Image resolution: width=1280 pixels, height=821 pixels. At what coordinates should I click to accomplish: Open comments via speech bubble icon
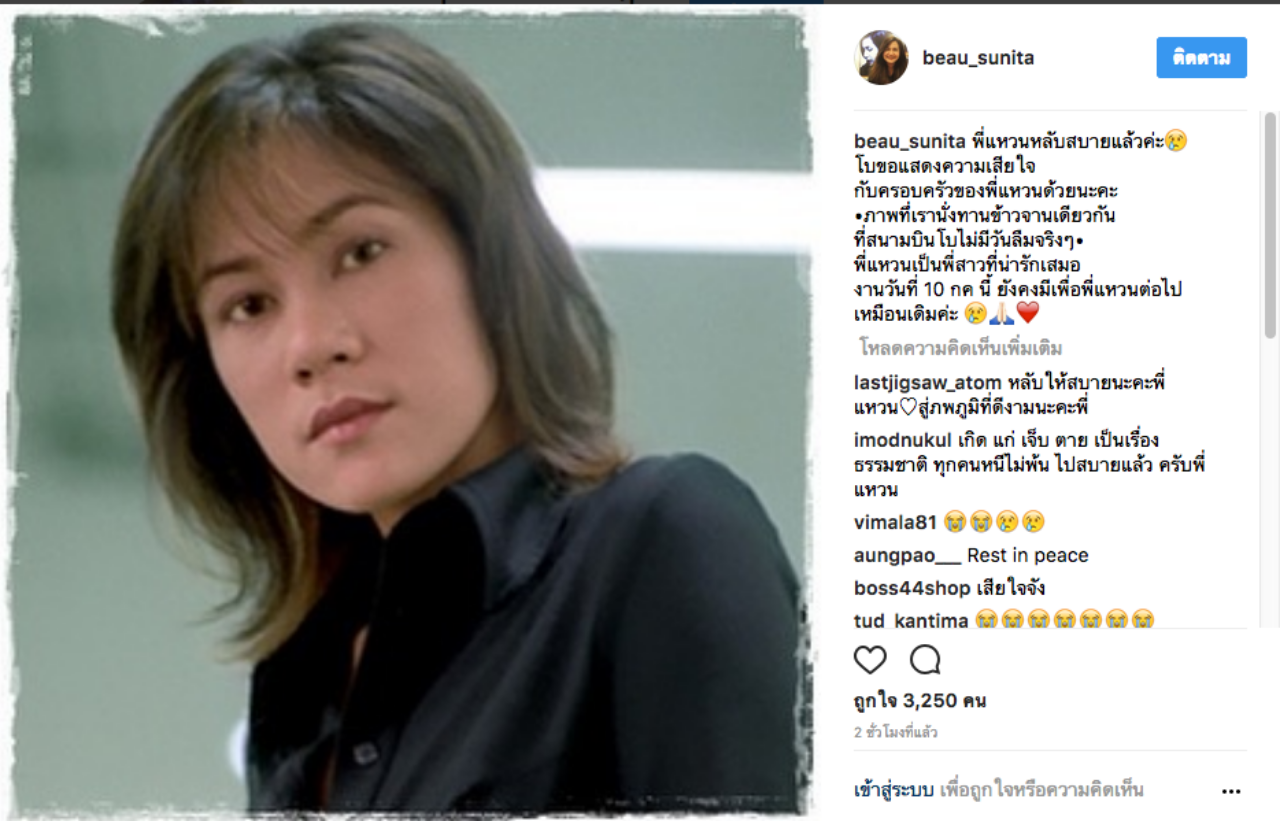tap(925, 660)
